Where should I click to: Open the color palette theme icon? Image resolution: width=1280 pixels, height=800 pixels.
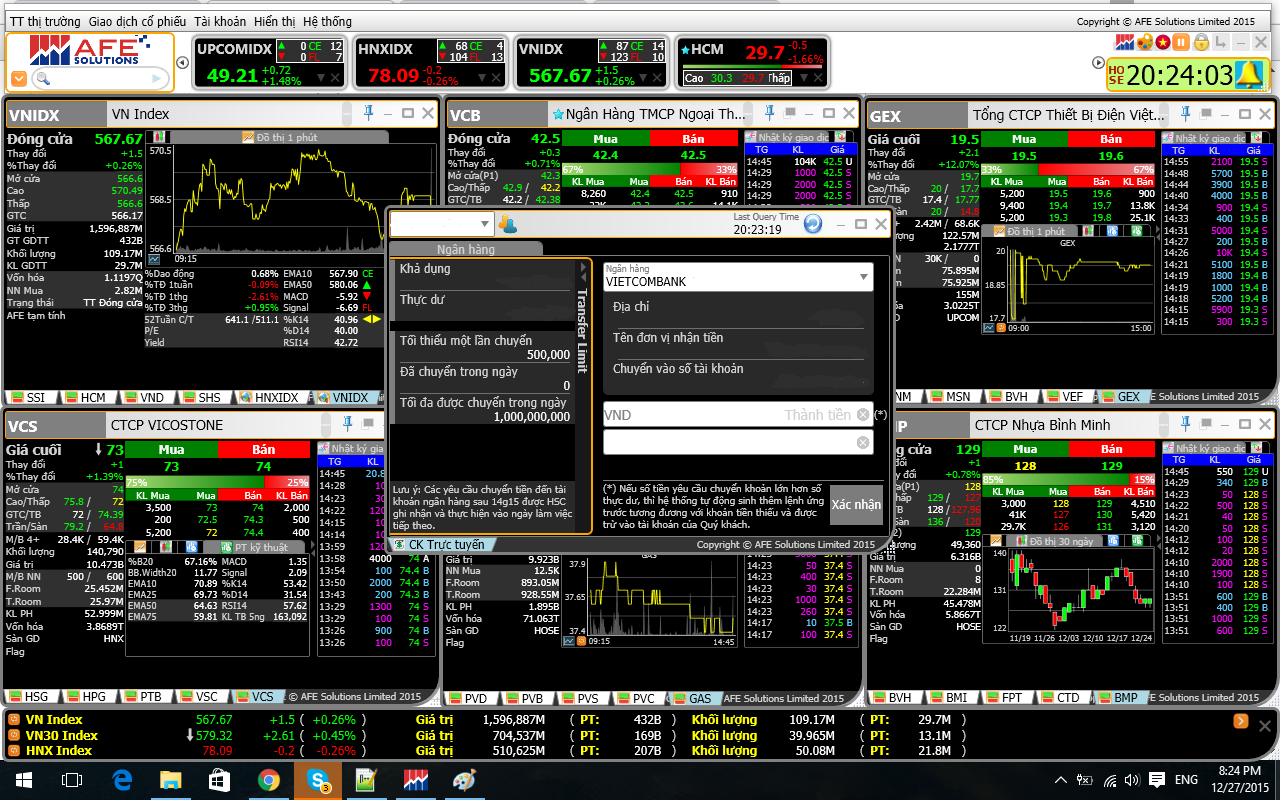(x=1145, y=42)
